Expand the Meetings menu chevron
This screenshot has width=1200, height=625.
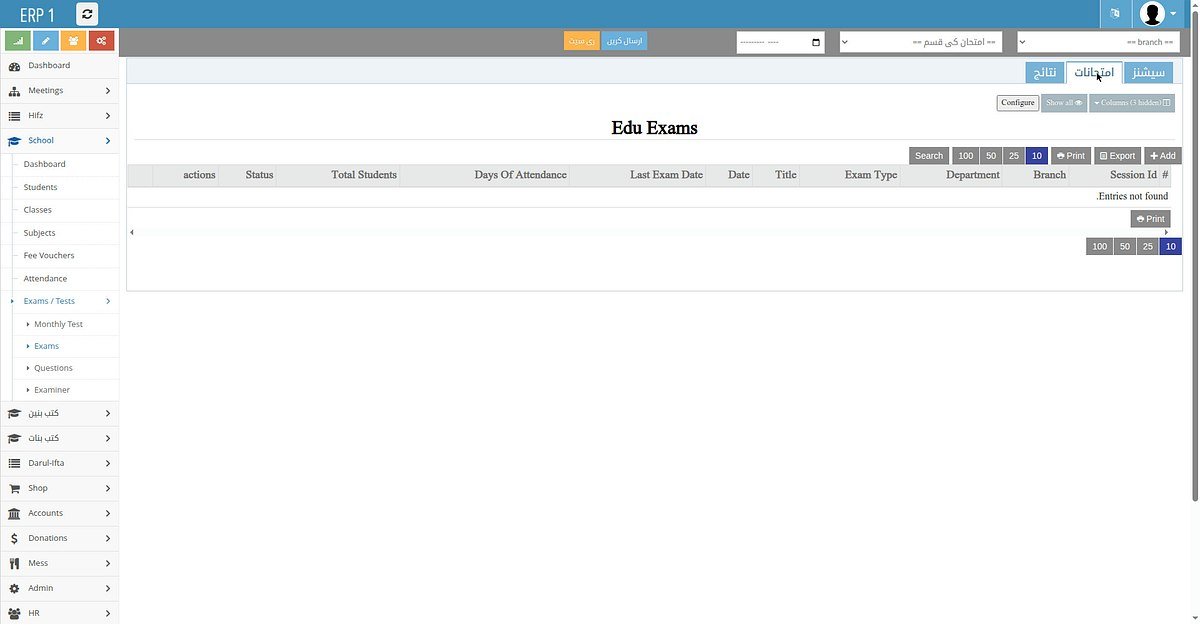point(108,91)
